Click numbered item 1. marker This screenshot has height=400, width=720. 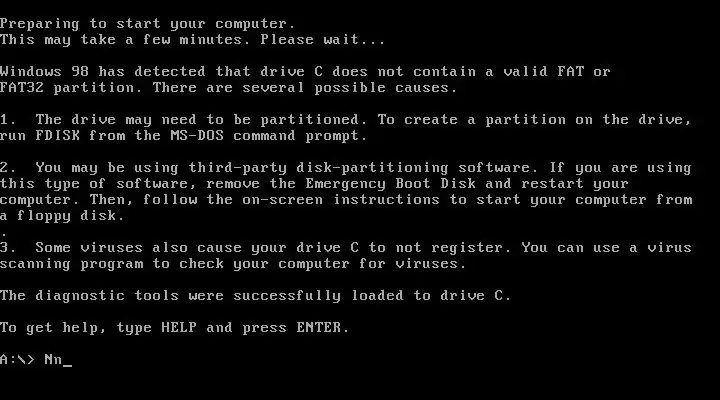[8, 120]
